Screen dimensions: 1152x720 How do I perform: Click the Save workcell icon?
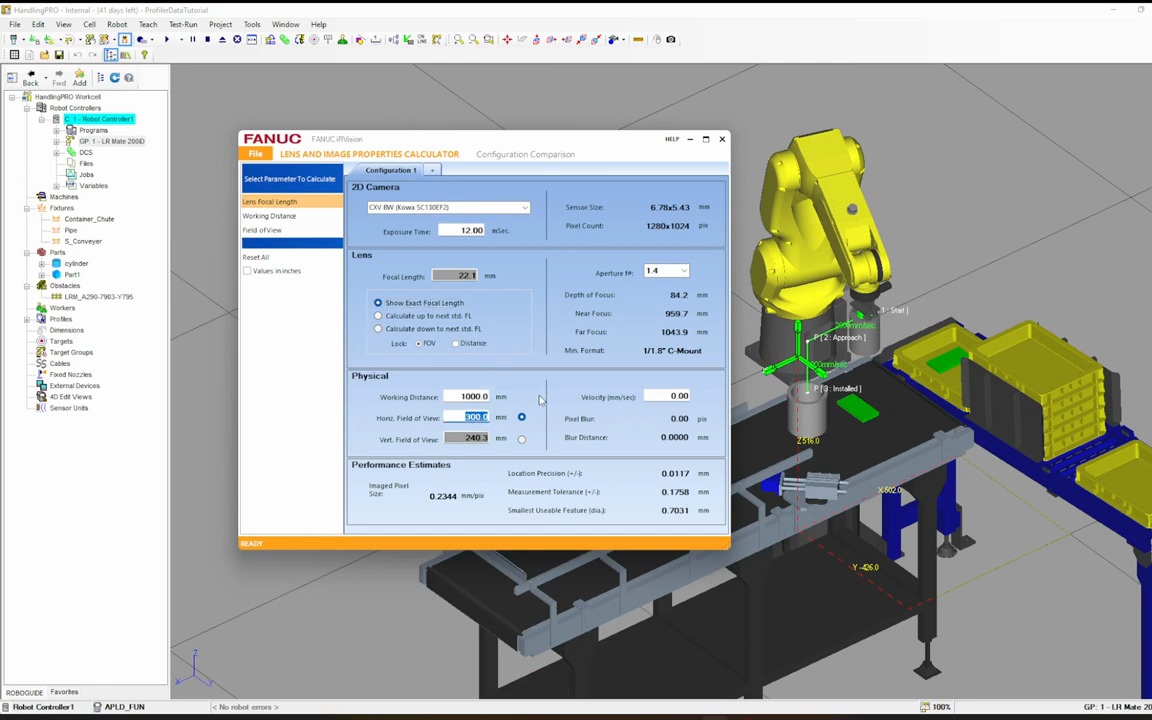click(x=59, y=55)
